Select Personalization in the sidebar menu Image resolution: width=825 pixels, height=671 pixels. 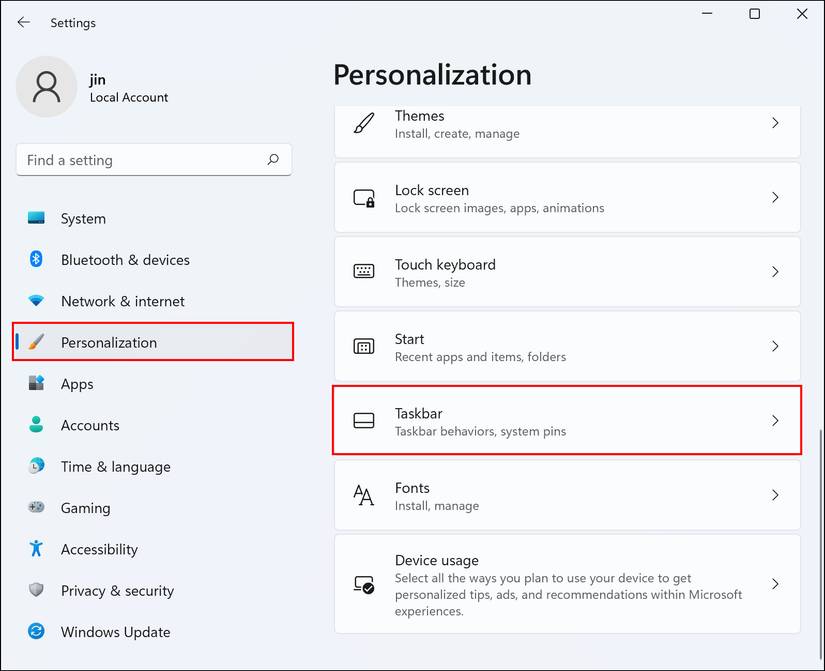tap(110, 342)
